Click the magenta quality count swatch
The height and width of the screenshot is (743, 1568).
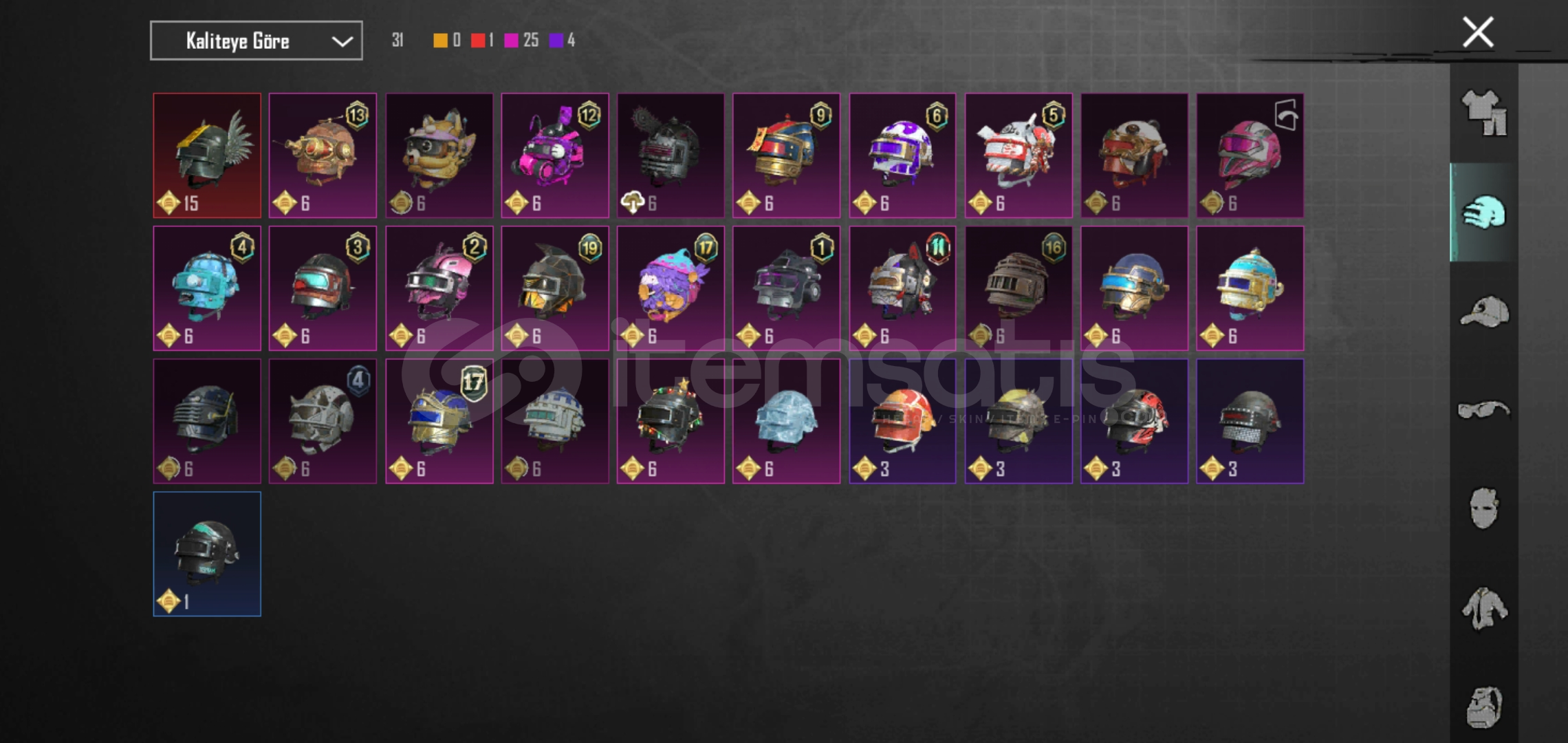(x=511, y=41)
